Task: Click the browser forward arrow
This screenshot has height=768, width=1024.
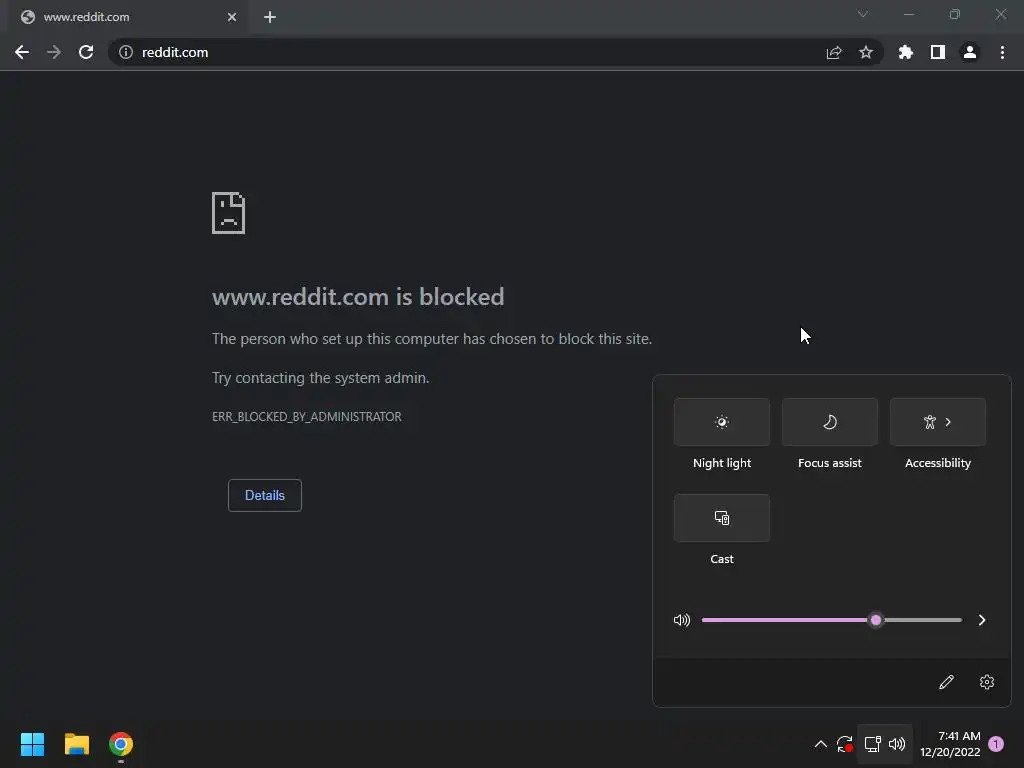Action: point(54,52)
